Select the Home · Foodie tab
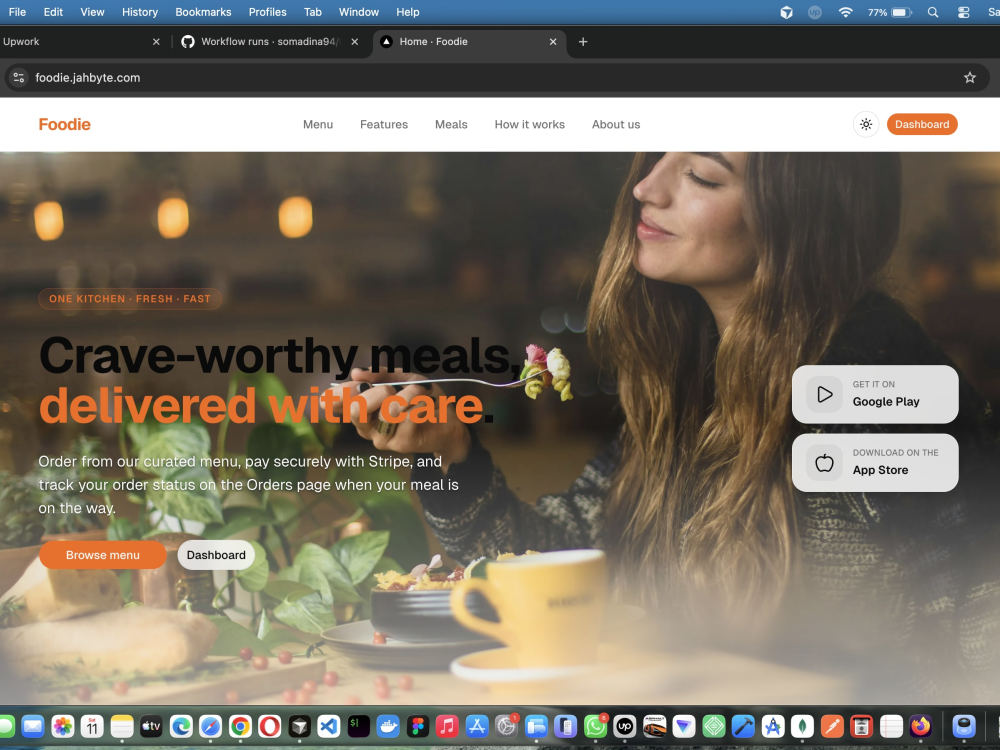The image size is (1000, 750). point(469,41)
